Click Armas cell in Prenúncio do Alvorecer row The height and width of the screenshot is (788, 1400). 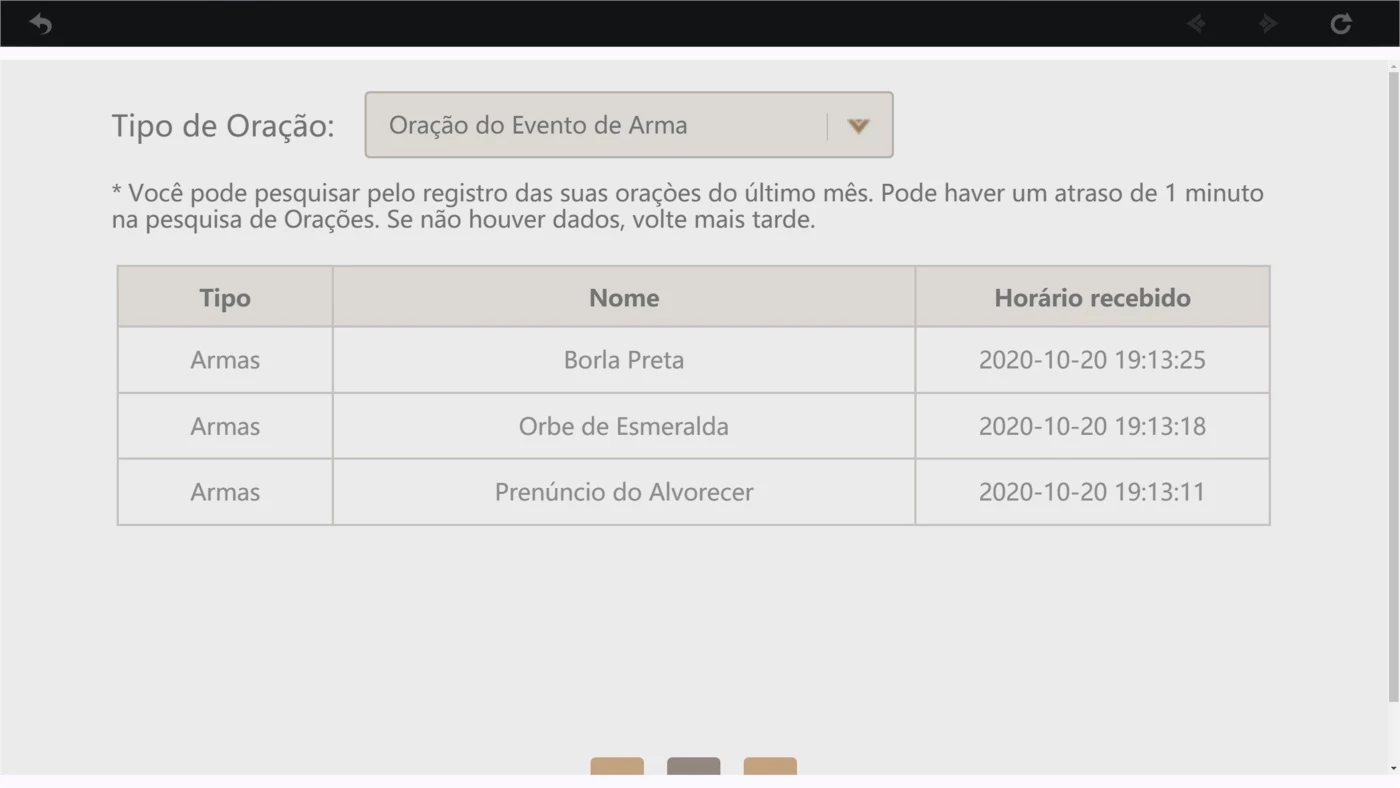[225, 492]
